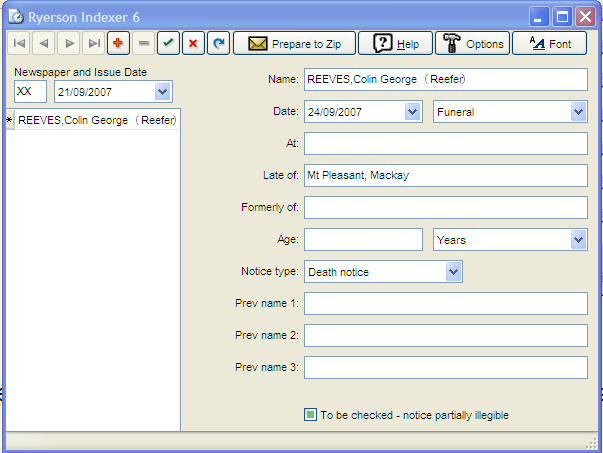Save entry with green checkmark icon

tap(169, 44)
